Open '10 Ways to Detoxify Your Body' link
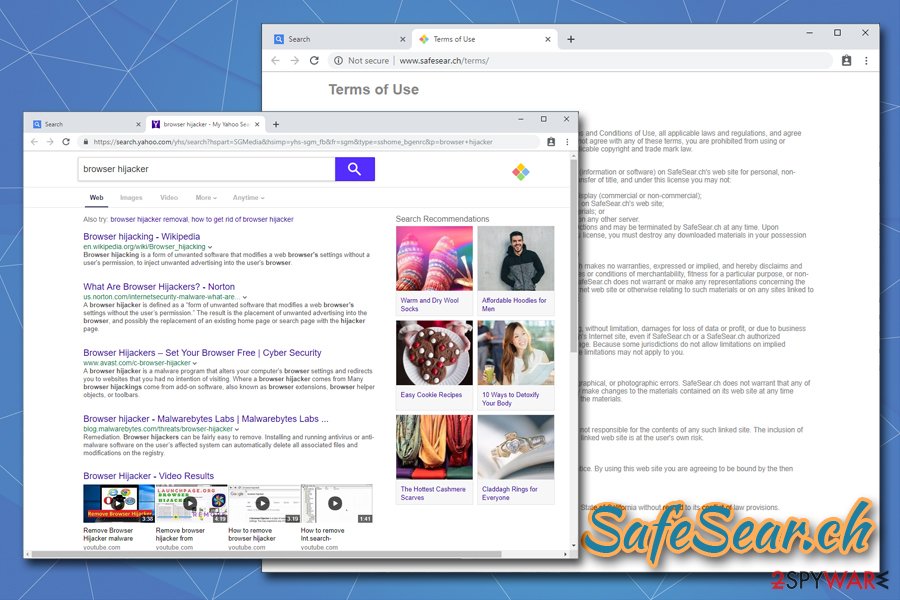This screenshot has height=600, width=900. (510, 399)
